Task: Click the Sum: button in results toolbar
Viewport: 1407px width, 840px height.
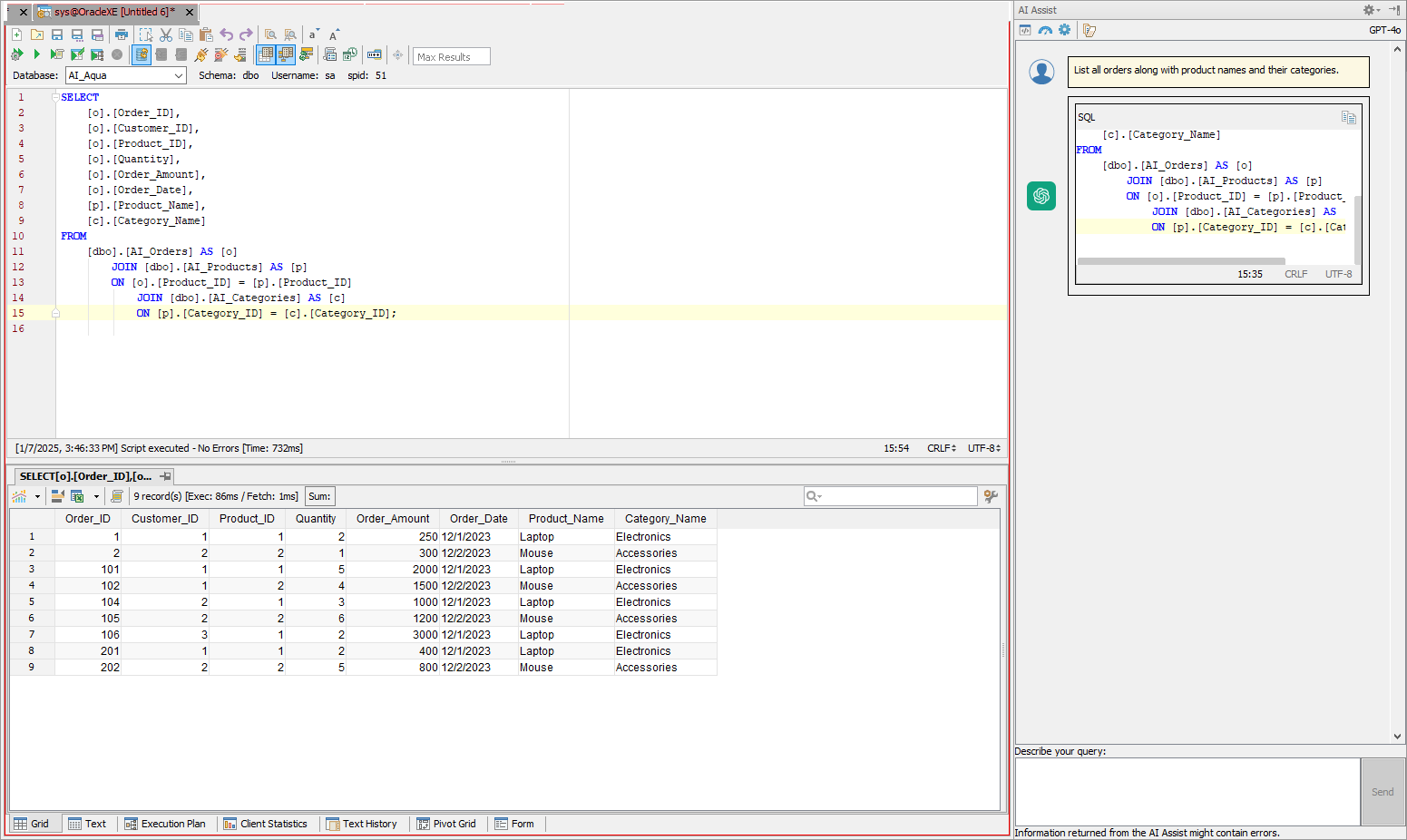Action: click(319, 496)
